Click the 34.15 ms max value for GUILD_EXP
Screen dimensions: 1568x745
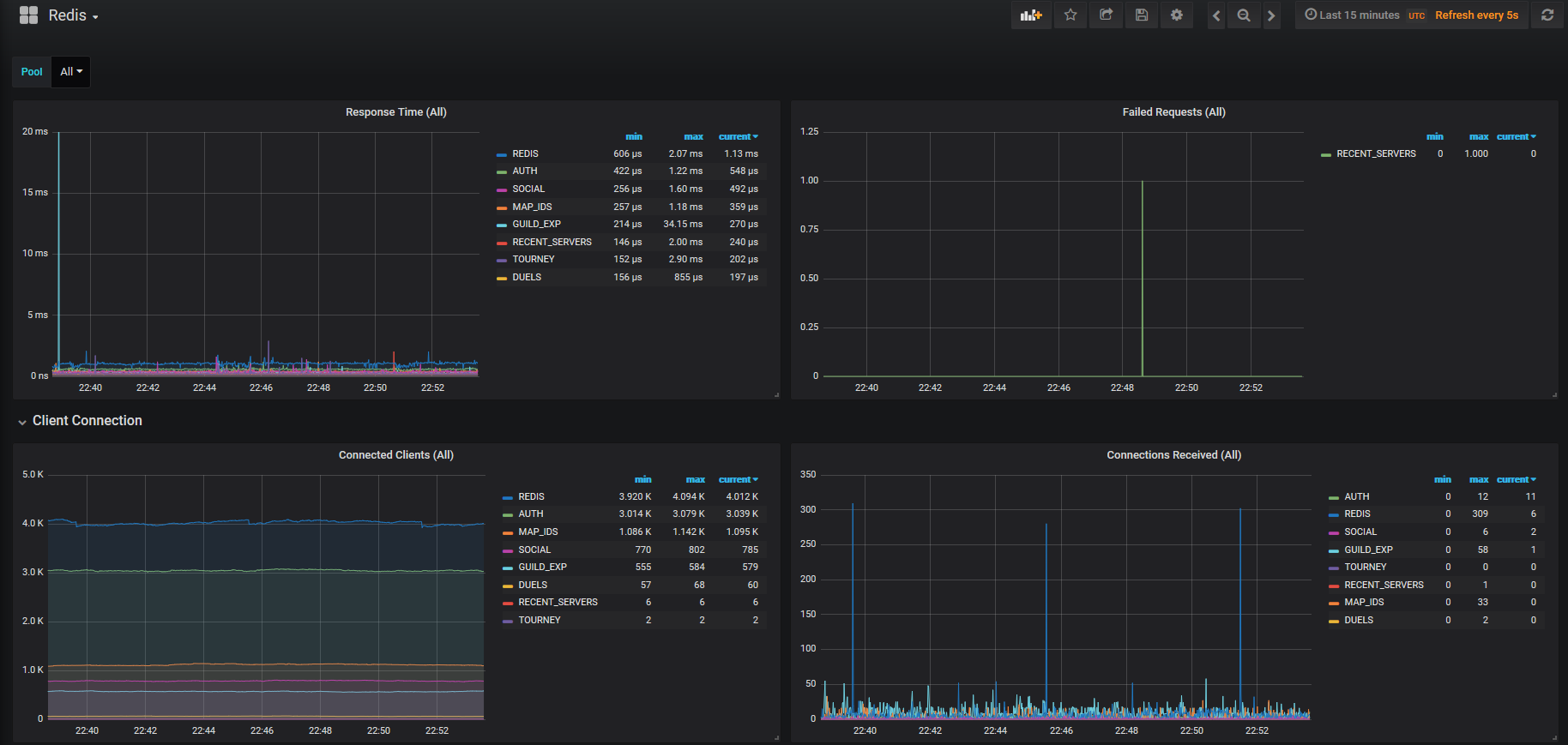(683, 225)
